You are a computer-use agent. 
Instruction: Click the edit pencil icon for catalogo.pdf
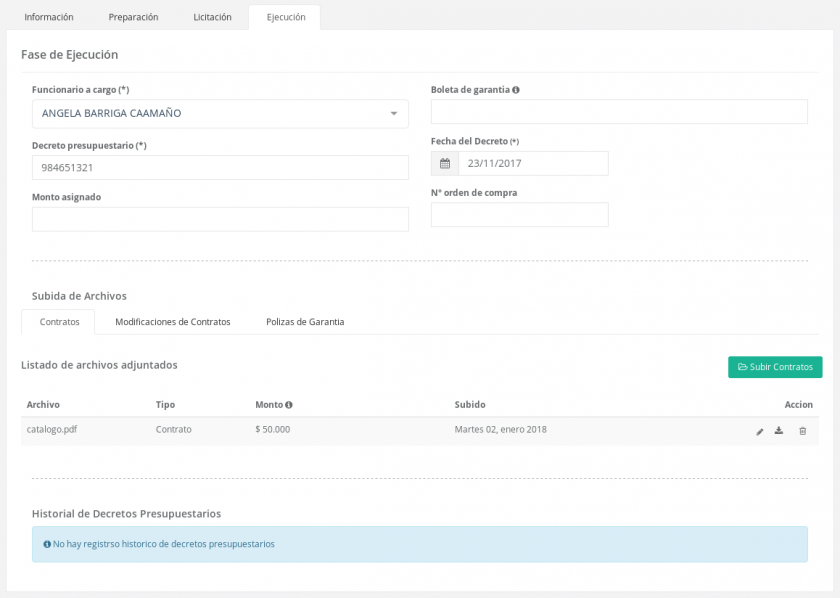(759, 430)
